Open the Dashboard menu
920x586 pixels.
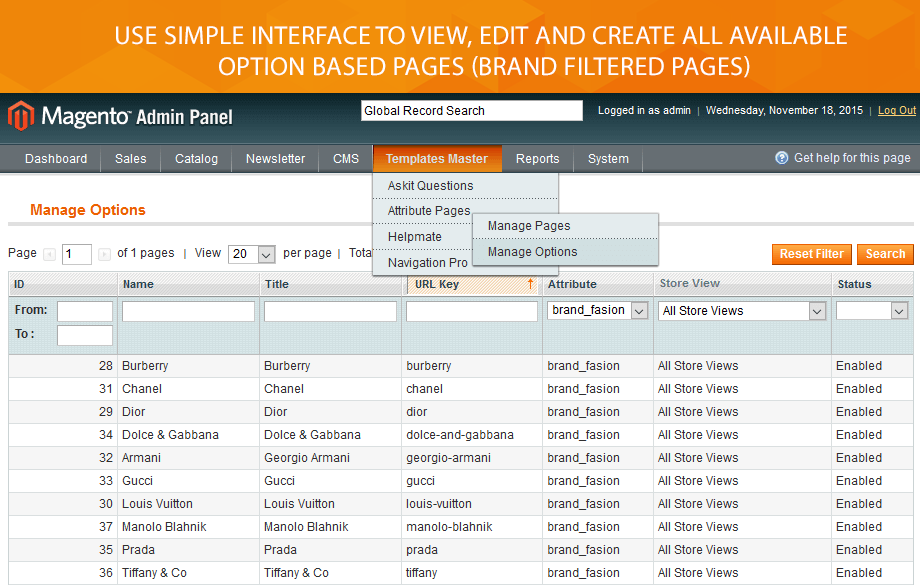click(56, 159)
